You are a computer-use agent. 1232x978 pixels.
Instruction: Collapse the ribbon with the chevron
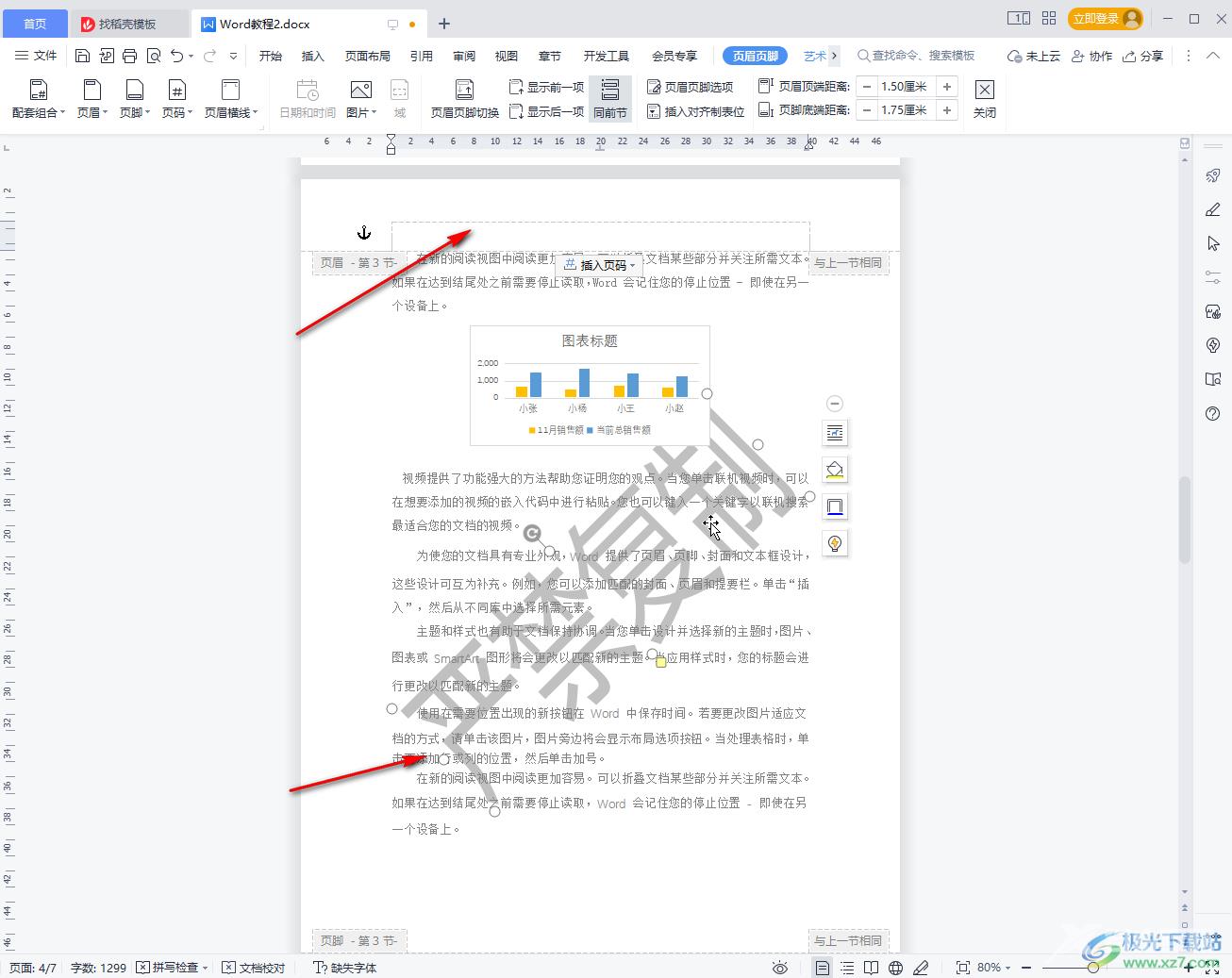coord(1213,56)
